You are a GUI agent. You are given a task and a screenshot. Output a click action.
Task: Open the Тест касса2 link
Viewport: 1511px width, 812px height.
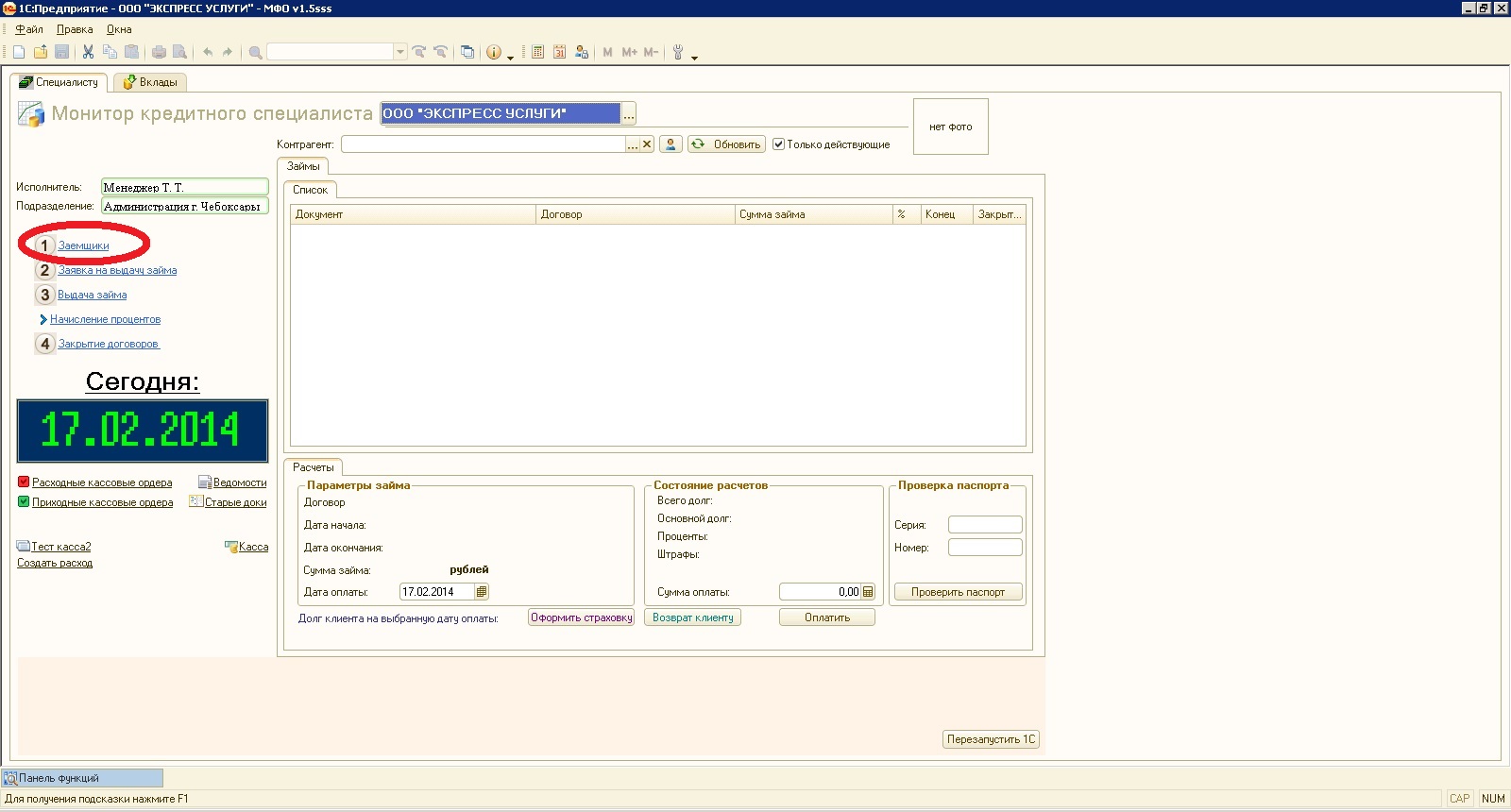(61, 547)
